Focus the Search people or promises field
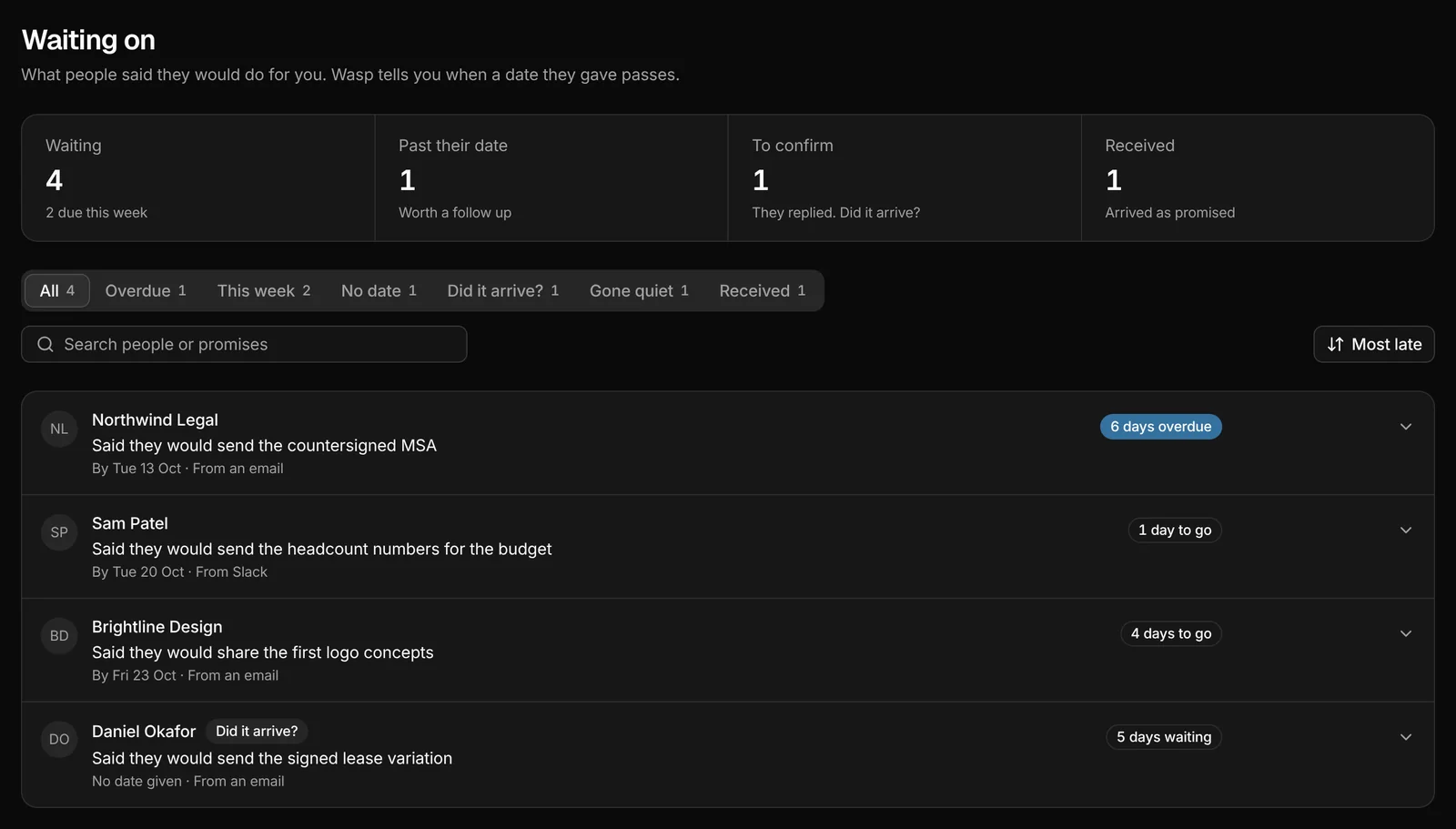The image size is (1456, 829). (x=244, y=344)
